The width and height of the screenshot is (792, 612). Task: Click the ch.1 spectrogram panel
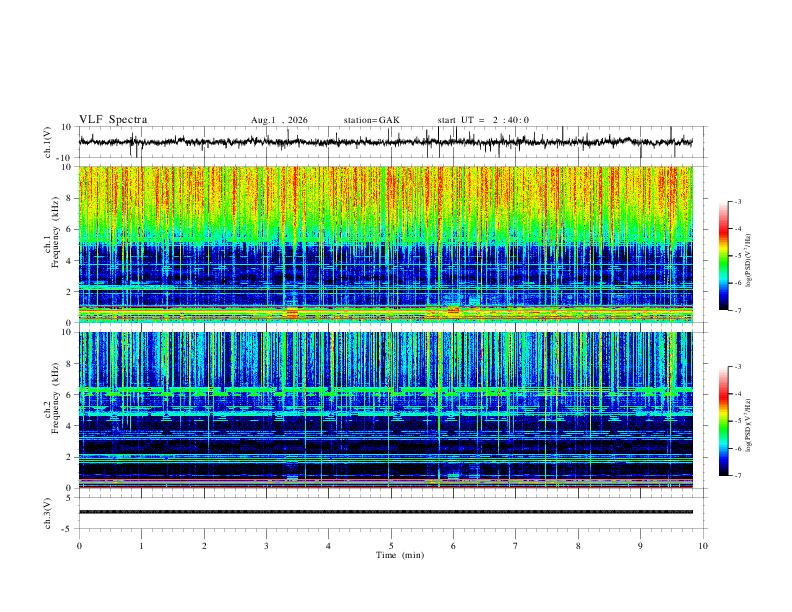click(386, 244)
